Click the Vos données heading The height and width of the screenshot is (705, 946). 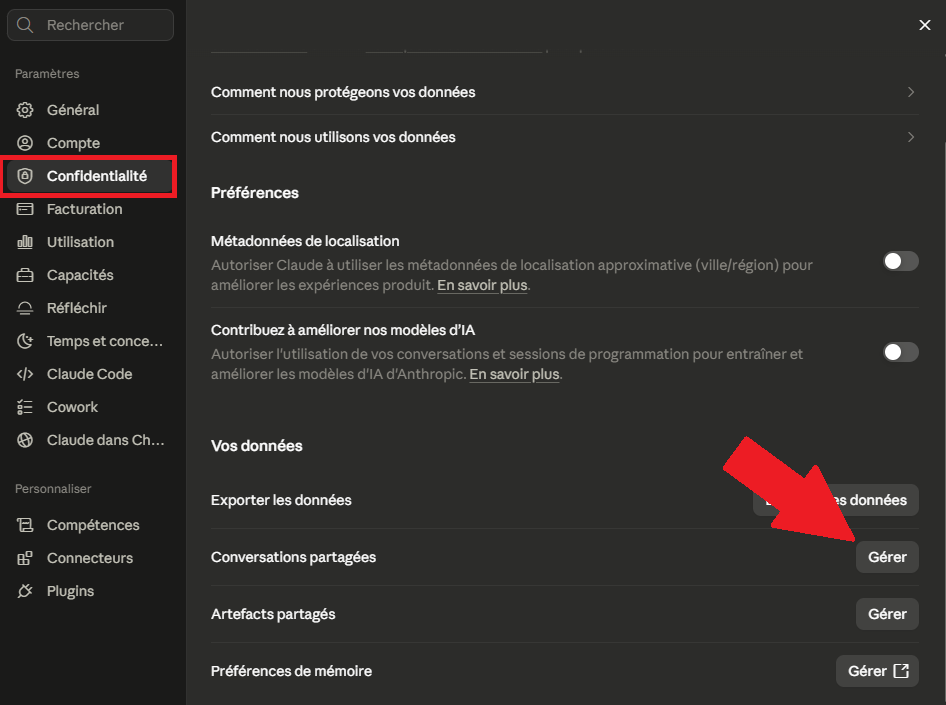coord(256,446)
